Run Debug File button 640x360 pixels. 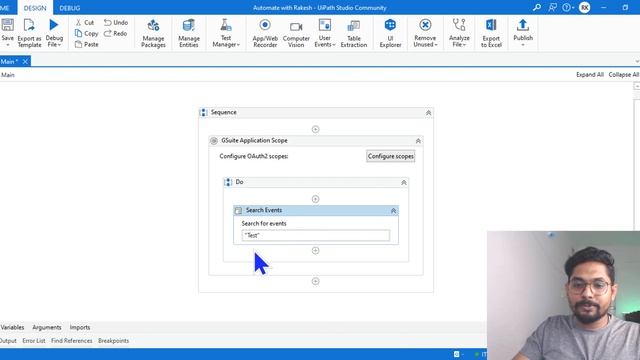point(54,33)
